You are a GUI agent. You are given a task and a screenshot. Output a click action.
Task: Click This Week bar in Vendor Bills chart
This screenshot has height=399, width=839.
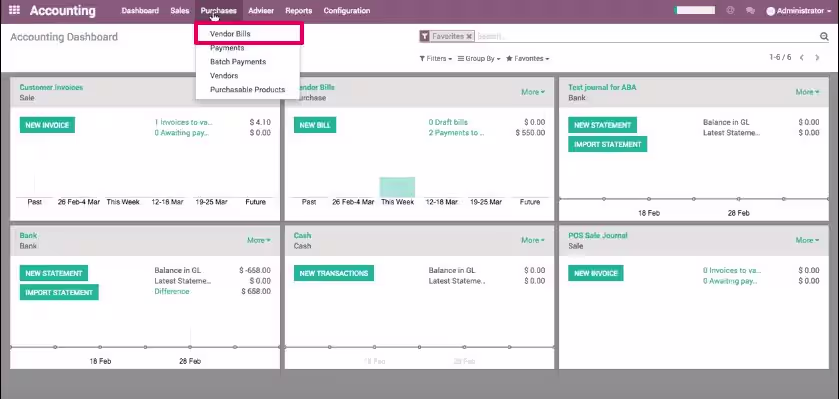point(398,187)
